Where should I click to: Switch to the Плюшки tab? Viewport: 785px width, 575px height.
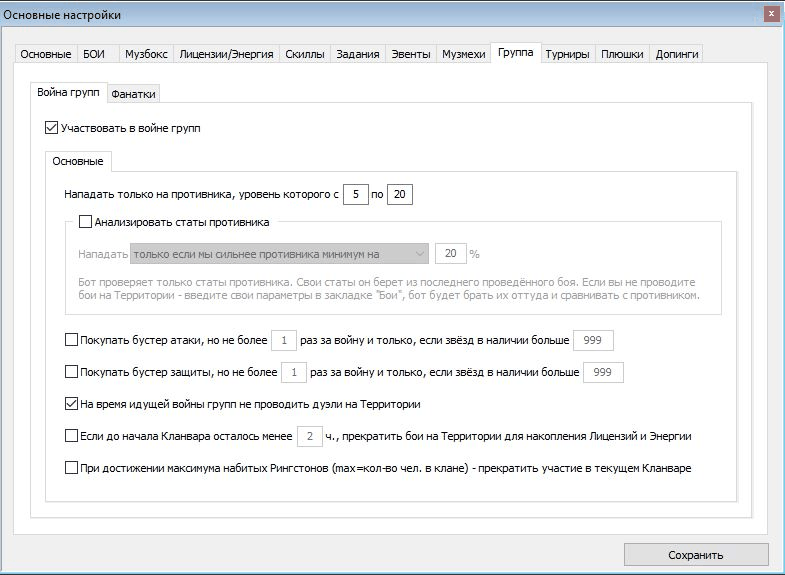coord(622,54)
